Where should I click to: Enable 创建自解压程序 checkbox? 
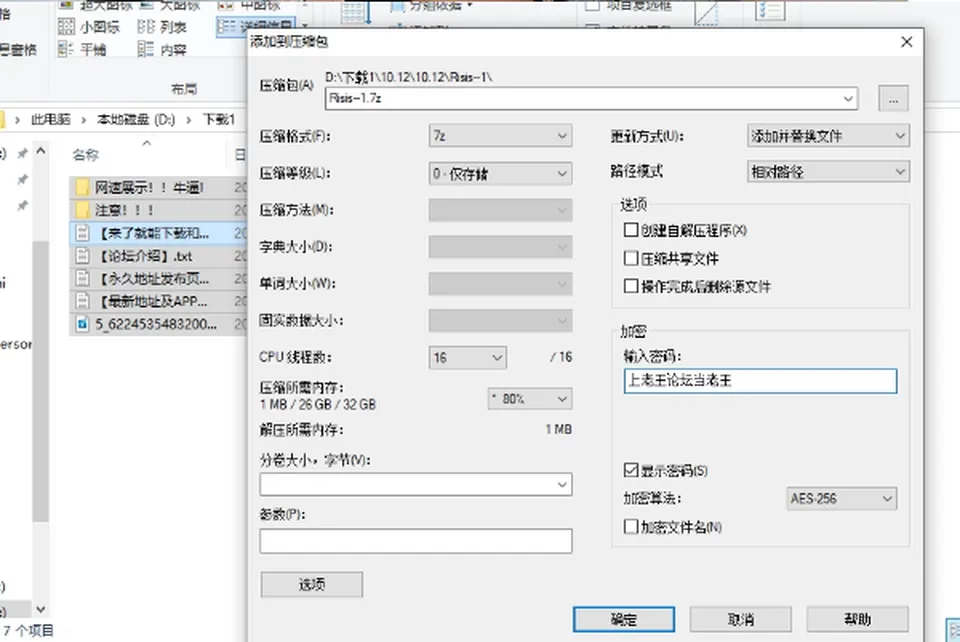[x=631, y=230]
